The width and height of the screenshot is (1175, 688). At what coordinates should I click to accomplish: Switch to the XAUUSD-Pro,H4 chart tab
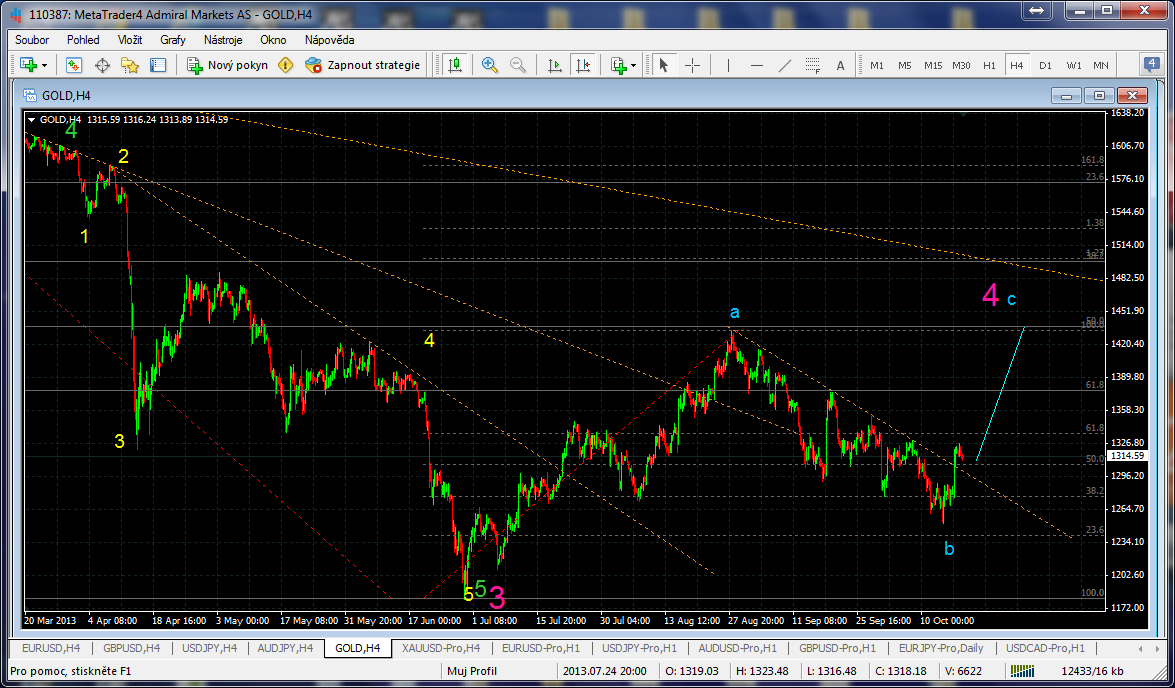(441, 648)
